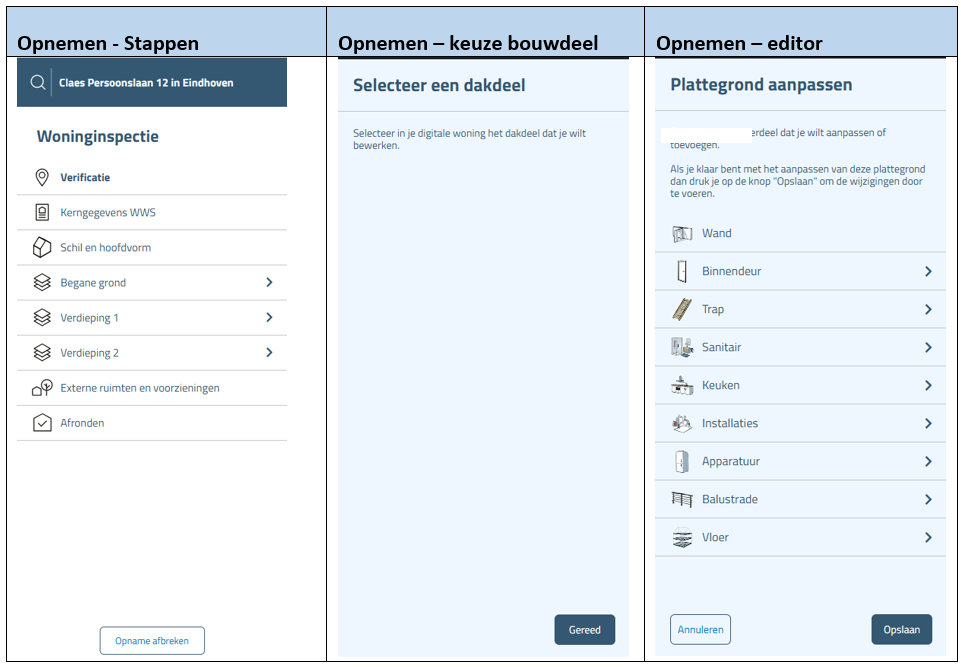
Task: Expand Verdieping 1 via its chevron
Action: (x=269, y=317)
